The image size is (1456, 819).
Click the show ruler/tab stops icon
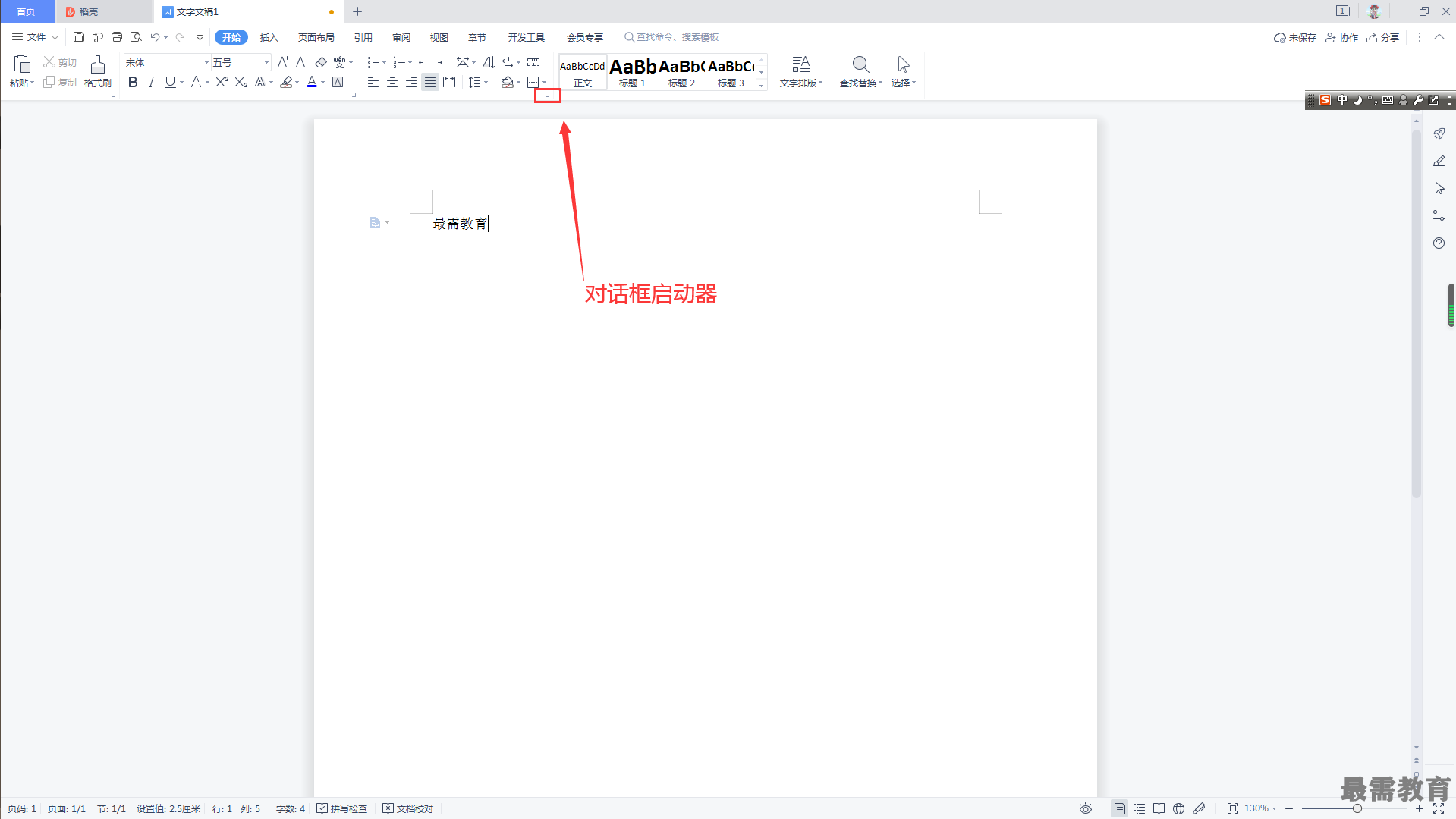(533, 62)
